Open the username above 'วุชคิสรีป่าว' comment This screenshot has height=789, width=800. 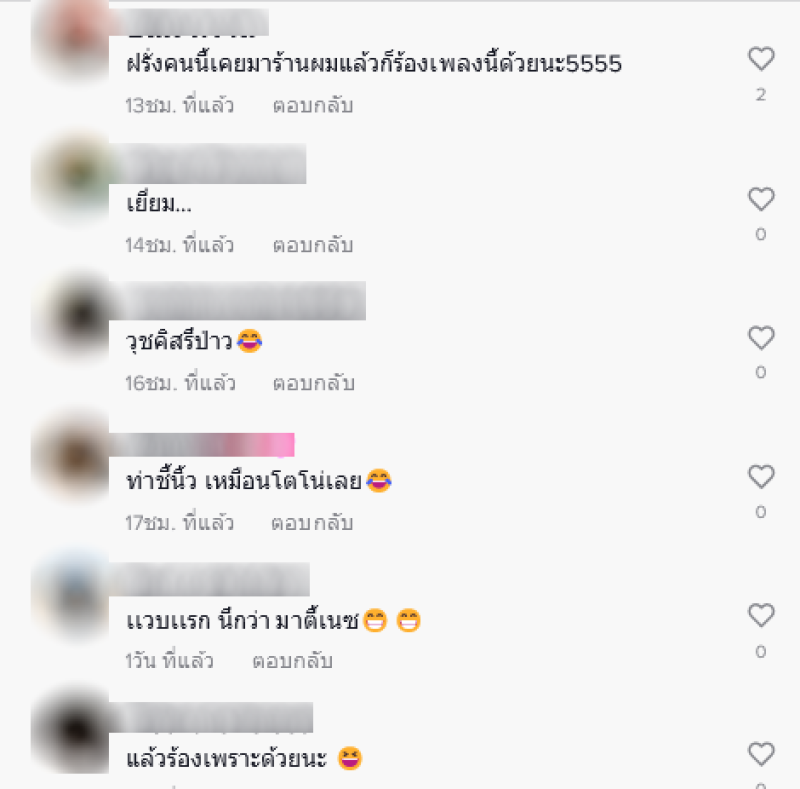coord(238,301)
